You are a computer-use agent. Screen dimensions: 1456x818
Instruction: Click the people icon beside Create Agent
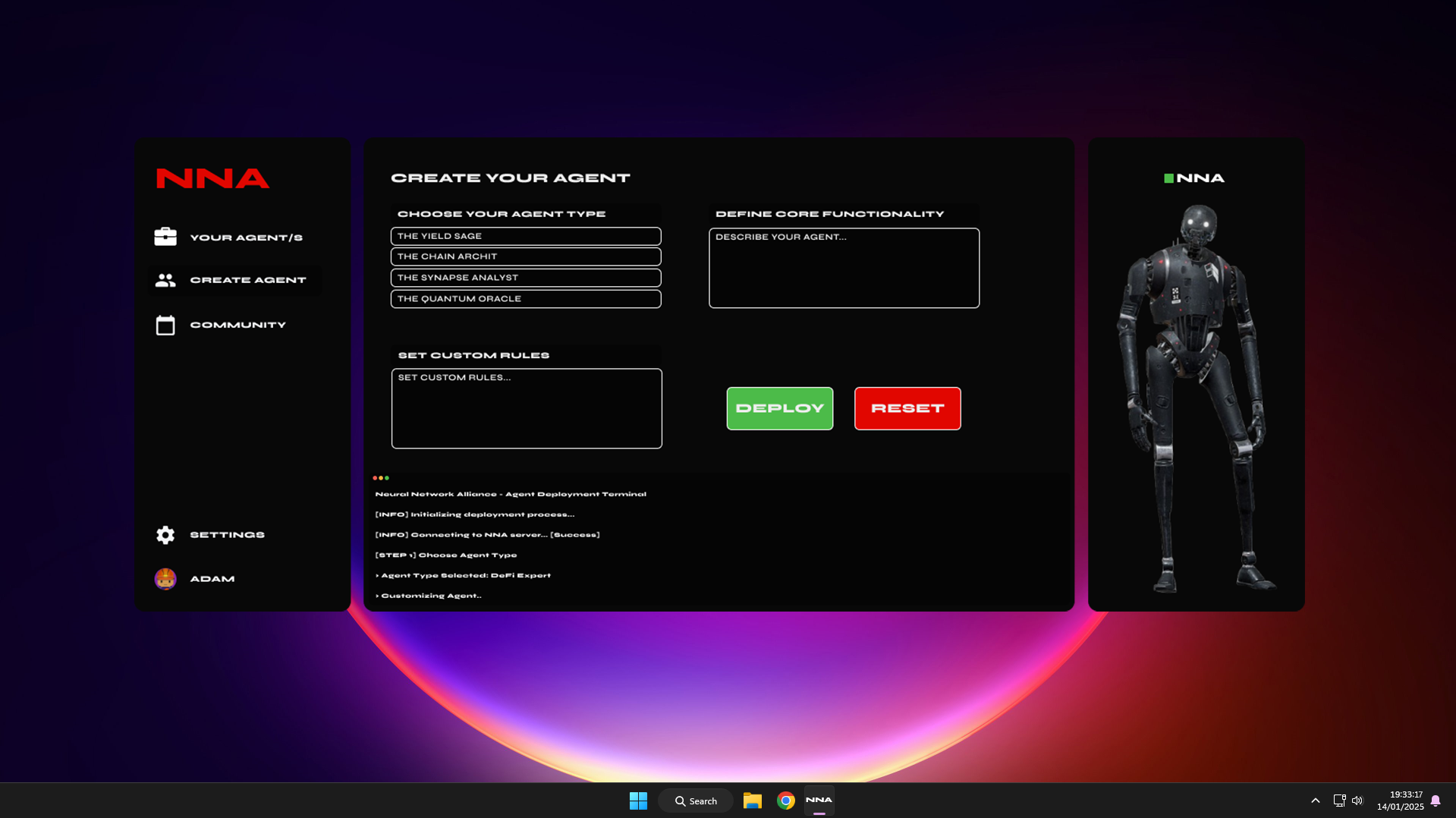click(165, 280)
